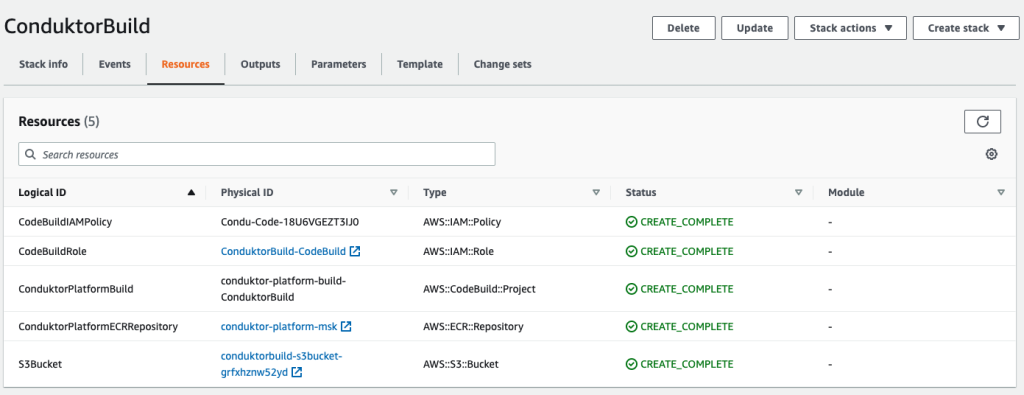1024x395 pixels.
Task: Click the ConduktorBuild stack title
Action: tap(77, 26)
